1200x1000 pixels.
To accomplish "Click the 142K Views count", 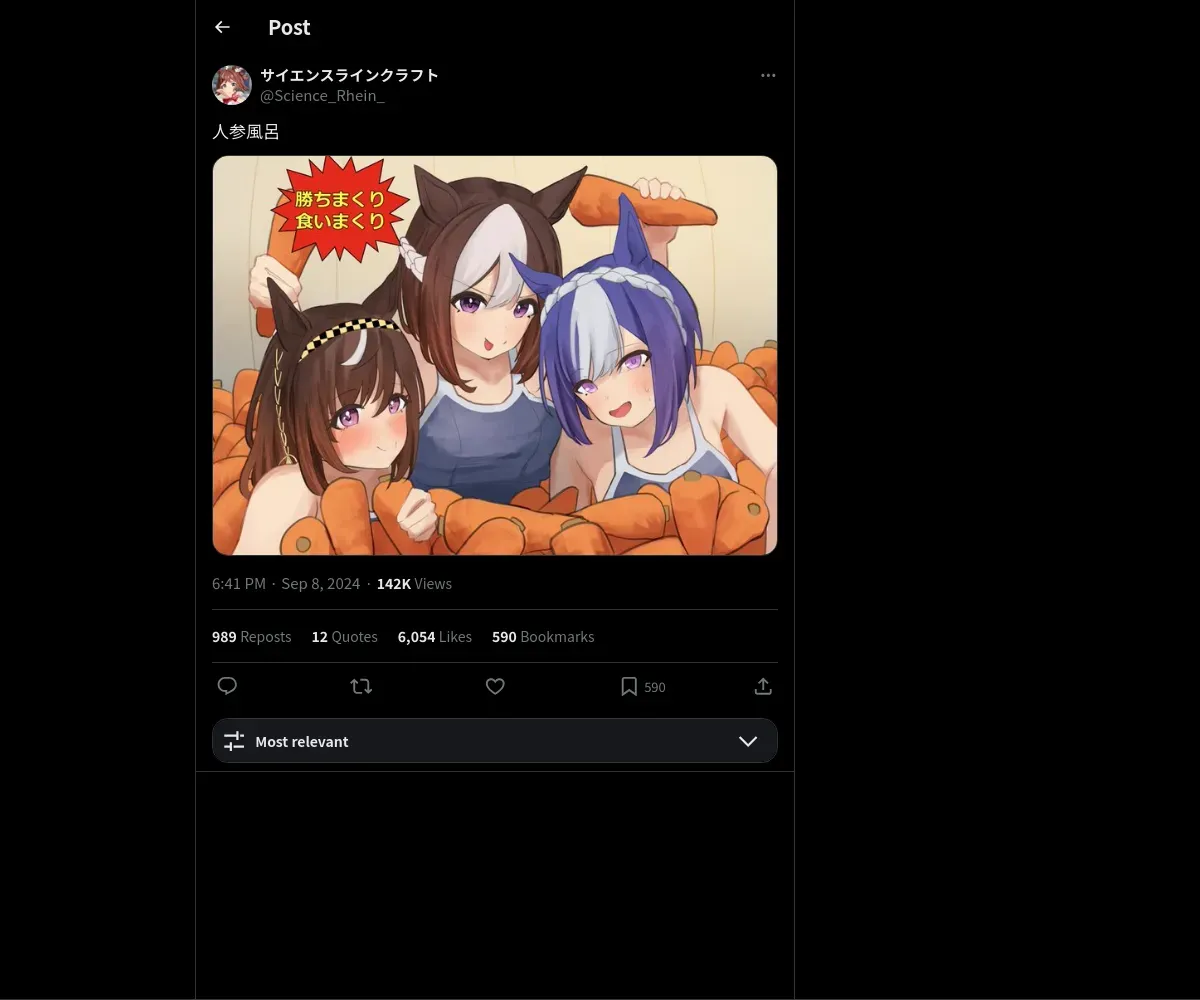I will coord(414,584).
